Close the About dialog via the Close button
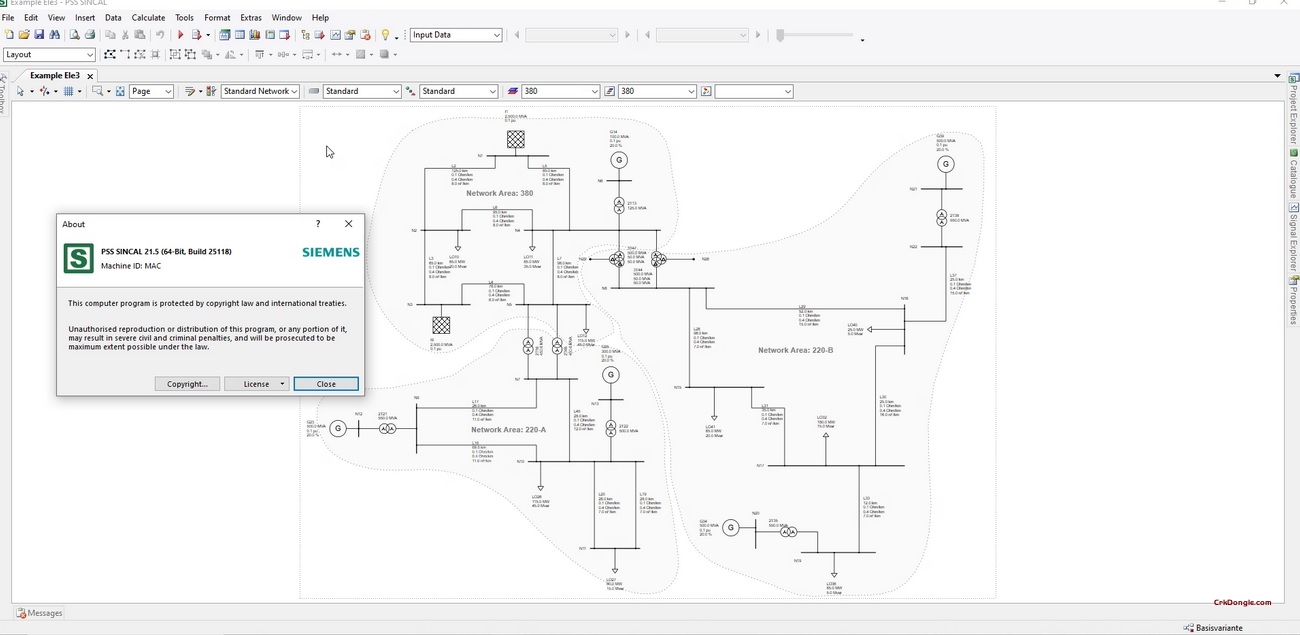 coord(326,383)
